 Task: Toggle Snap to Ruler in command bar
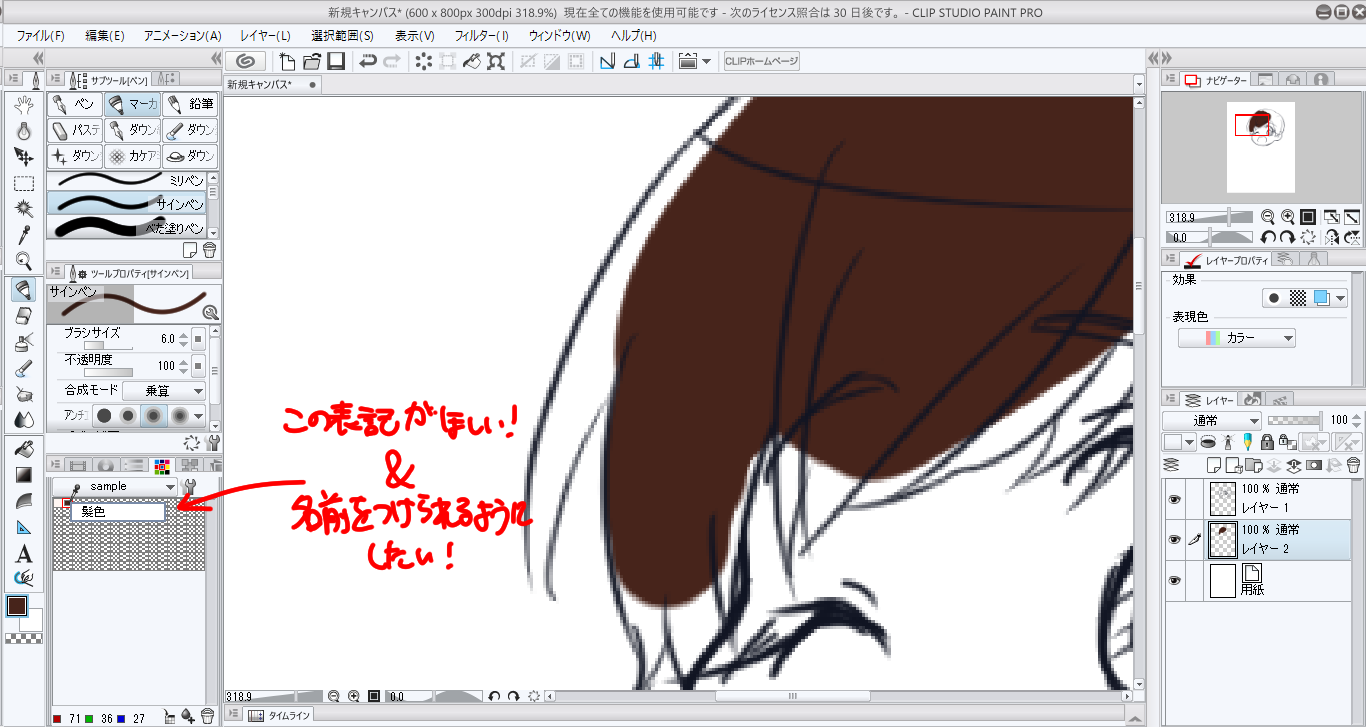point(607,61)
